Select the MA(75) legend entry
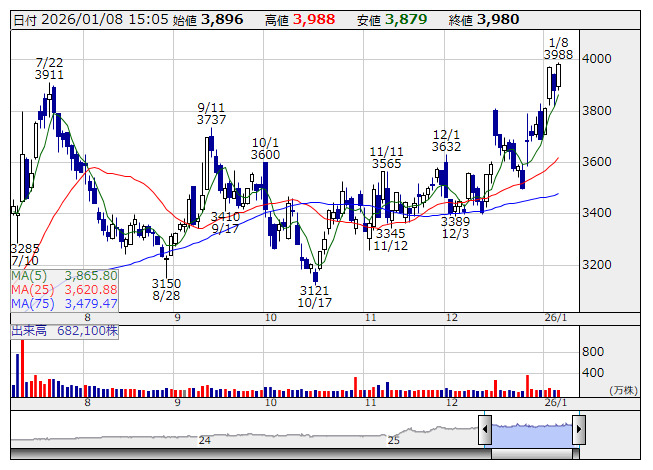The width and height of the screenshot is (653, 470). click(x=64, y=303)
